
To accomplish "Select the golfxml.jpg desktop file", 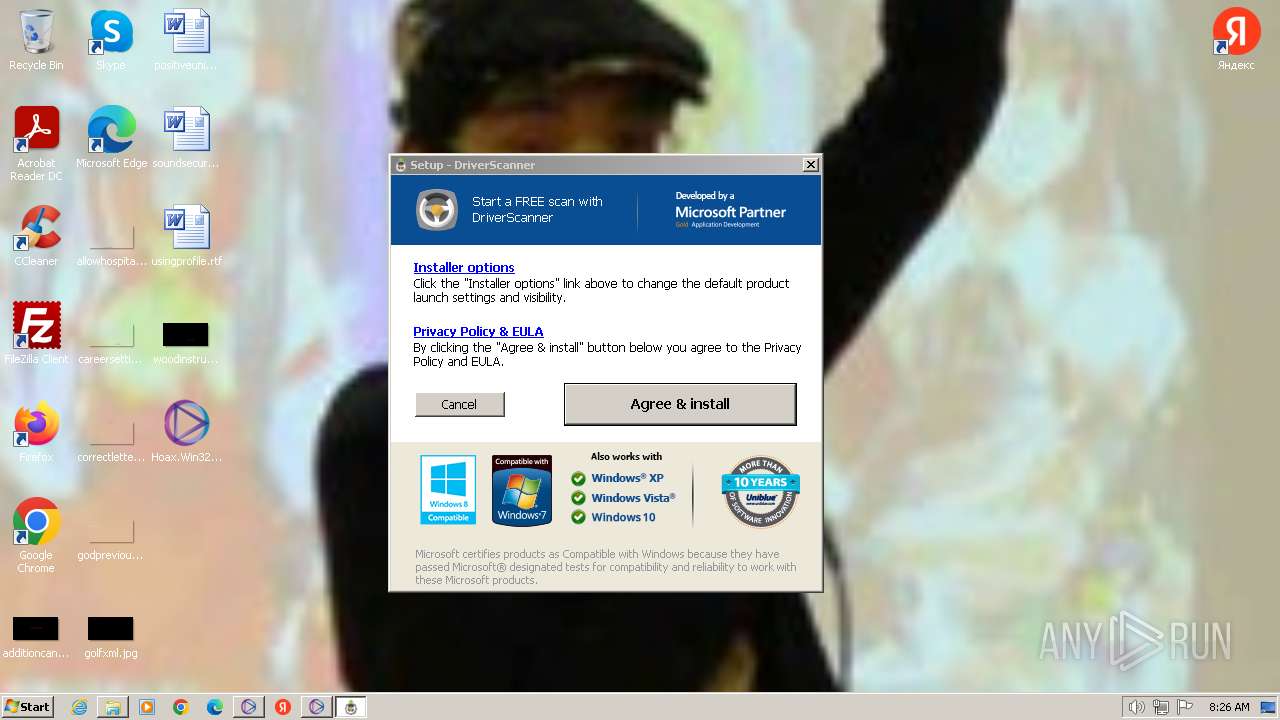I will pyautogui.click(x=111, y=638).
